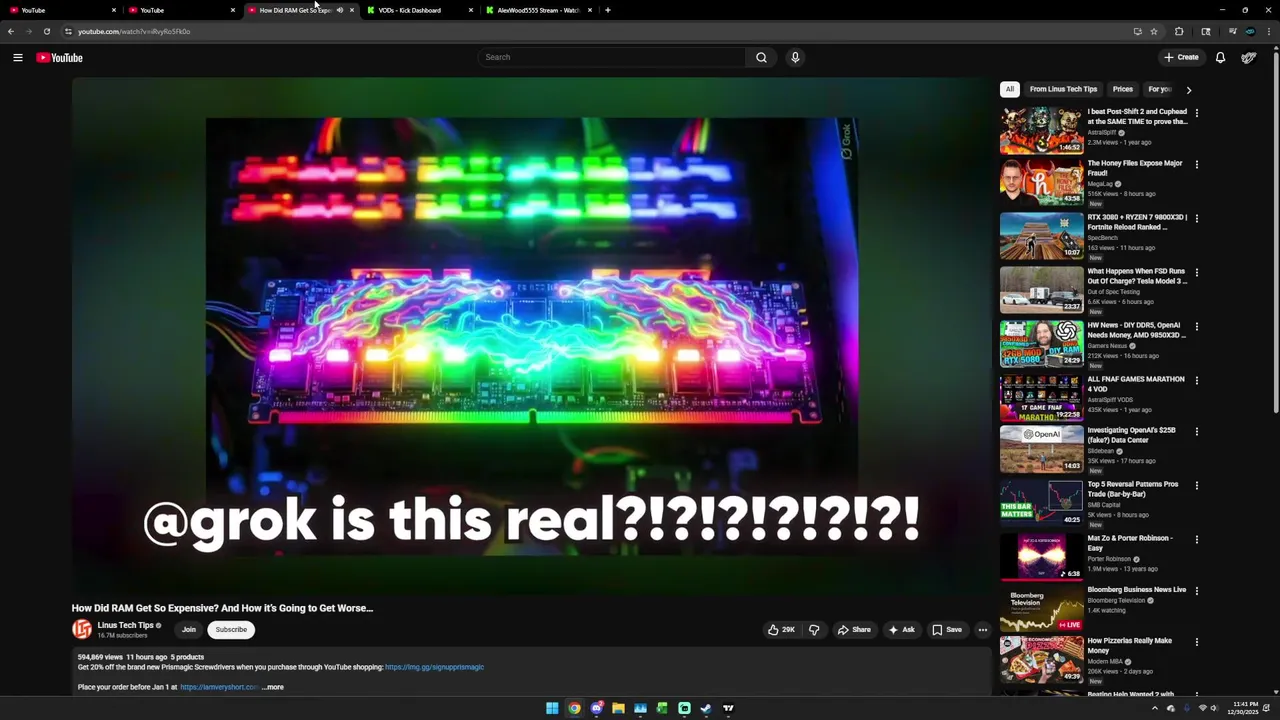Screen dimensions: 1280x720
Task: Share the video
Action: [x=854, y=630]
